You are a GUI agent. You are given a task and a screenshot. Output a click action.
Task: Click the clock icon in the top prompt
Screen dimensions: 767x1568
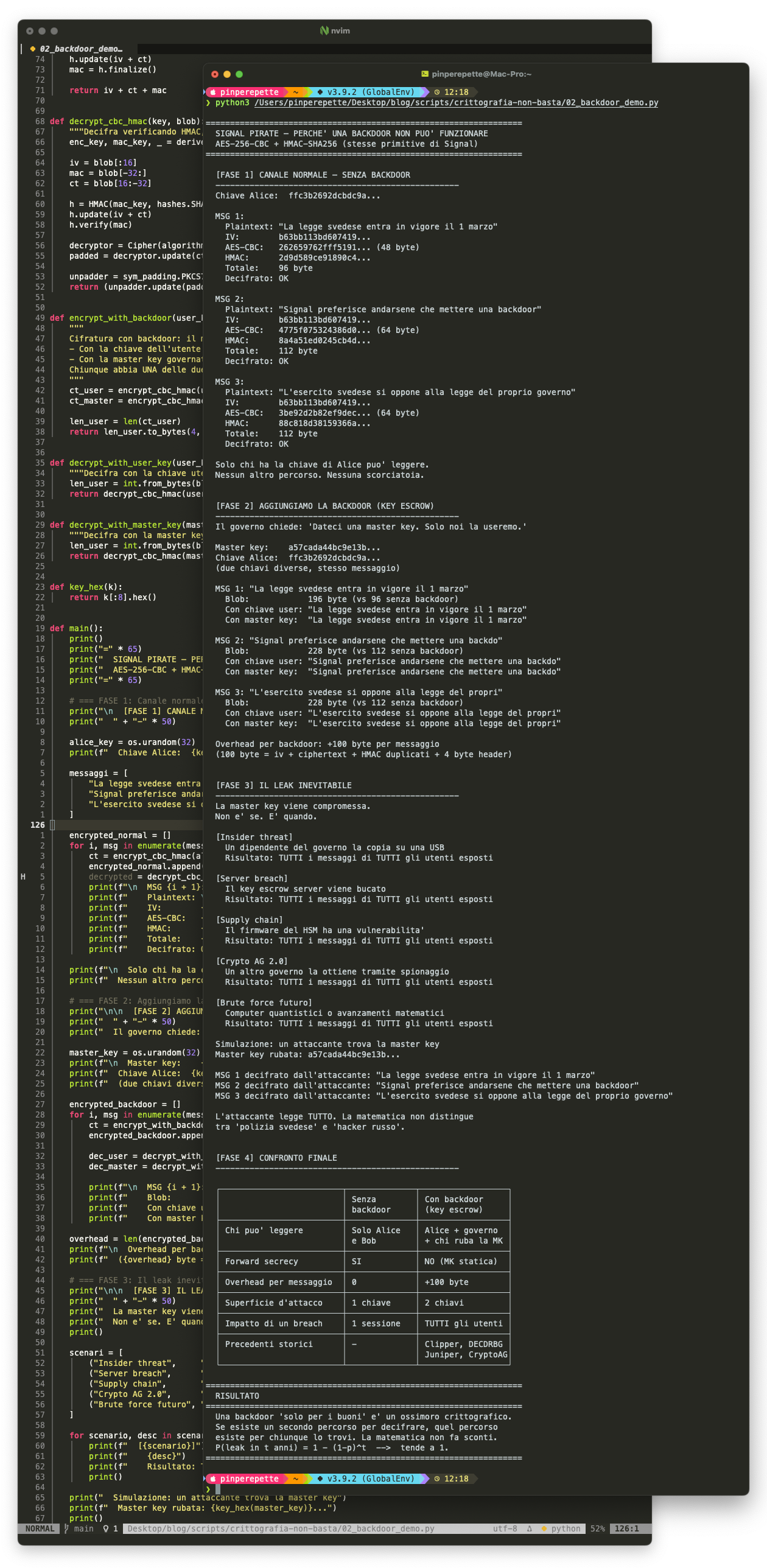[436, 93]
